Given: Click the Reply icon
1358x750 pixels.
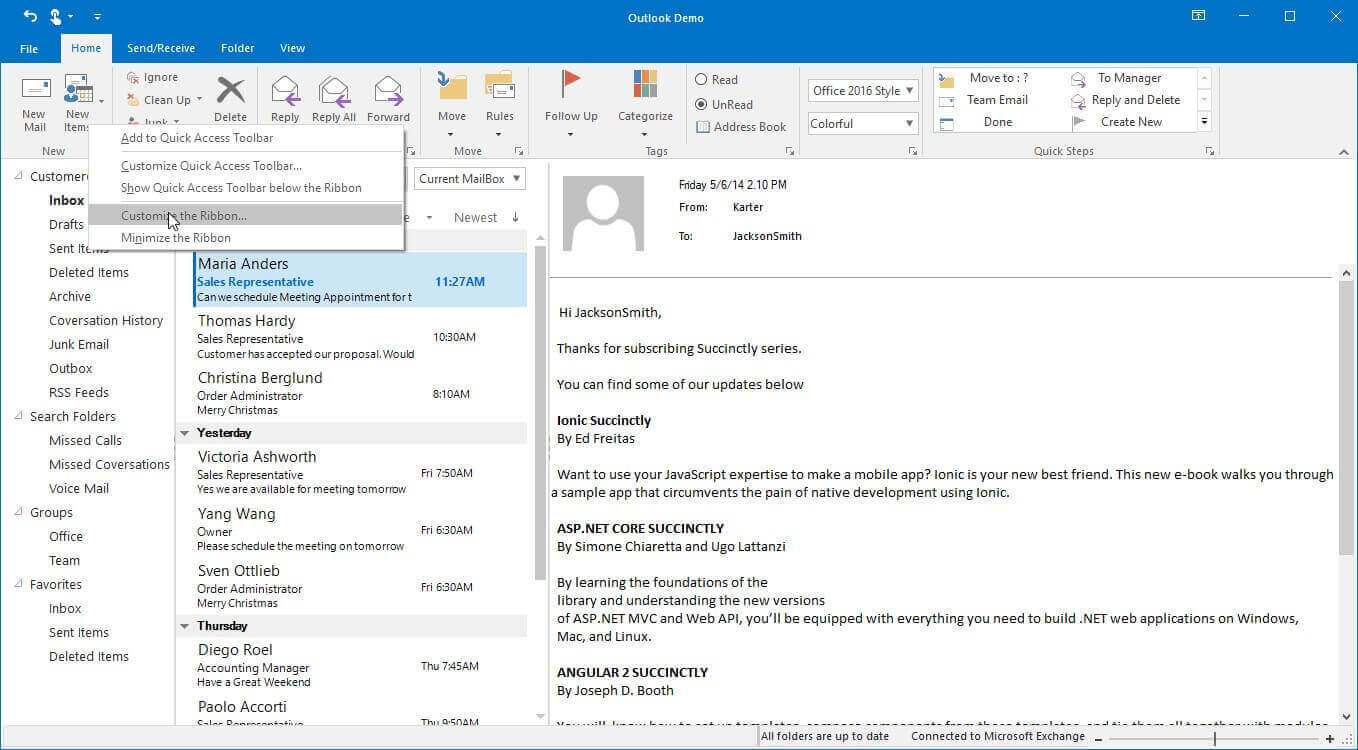Looking at the screenshot, I should tap(285, 91).
